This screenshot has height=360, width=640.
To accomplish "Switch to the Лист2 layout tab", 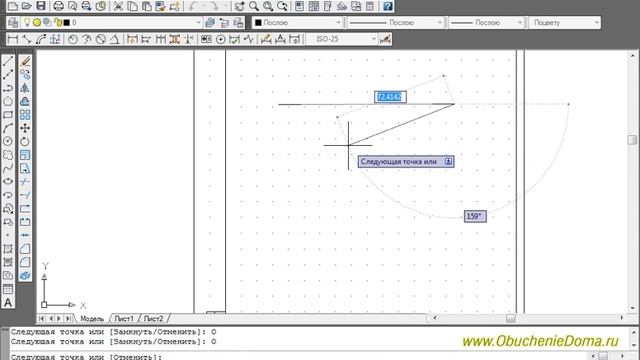I will 153,318.
